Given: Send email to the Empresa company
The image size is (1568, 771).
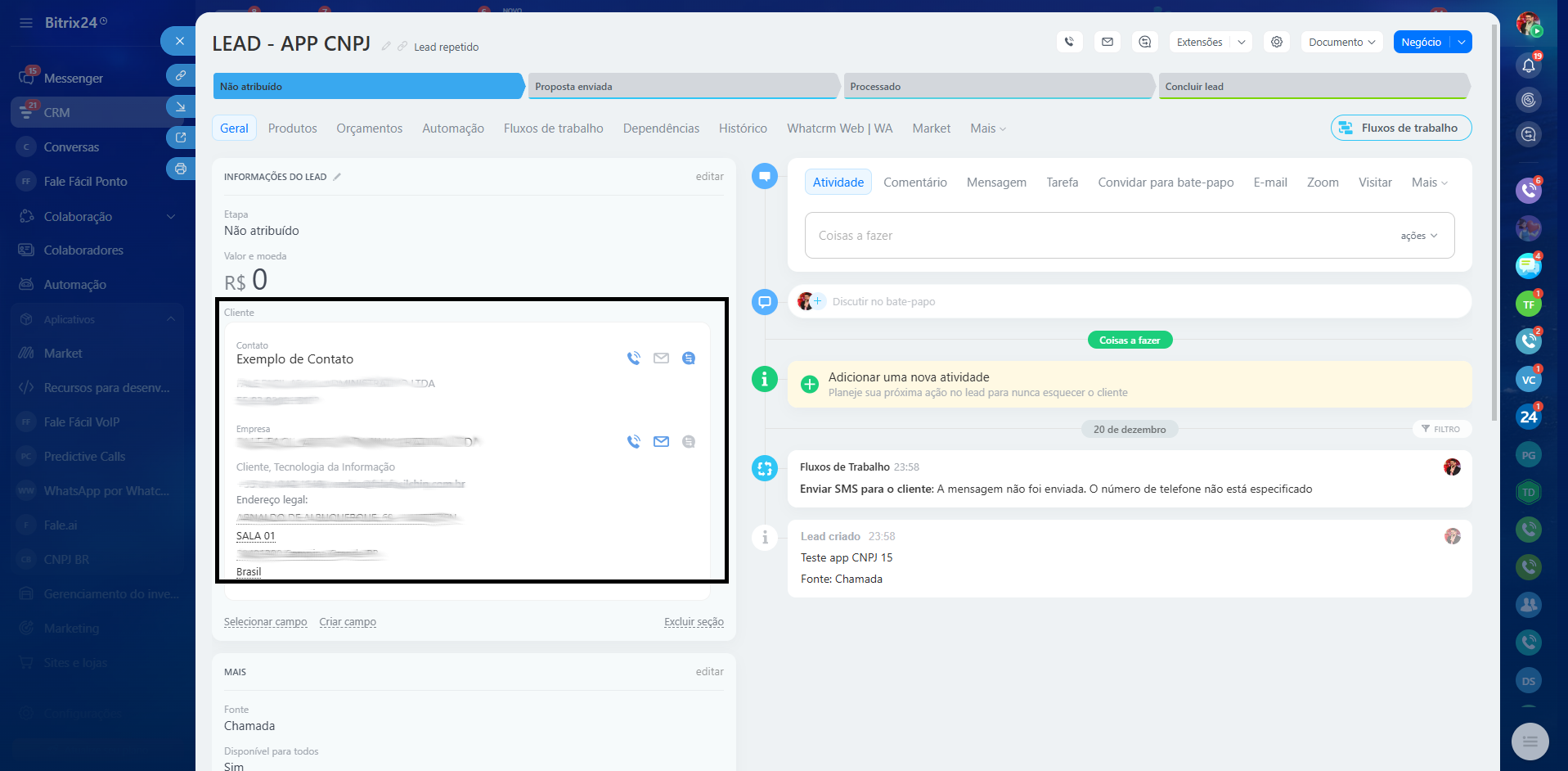Looking at the screenshot, I should (x=661, y=442).
